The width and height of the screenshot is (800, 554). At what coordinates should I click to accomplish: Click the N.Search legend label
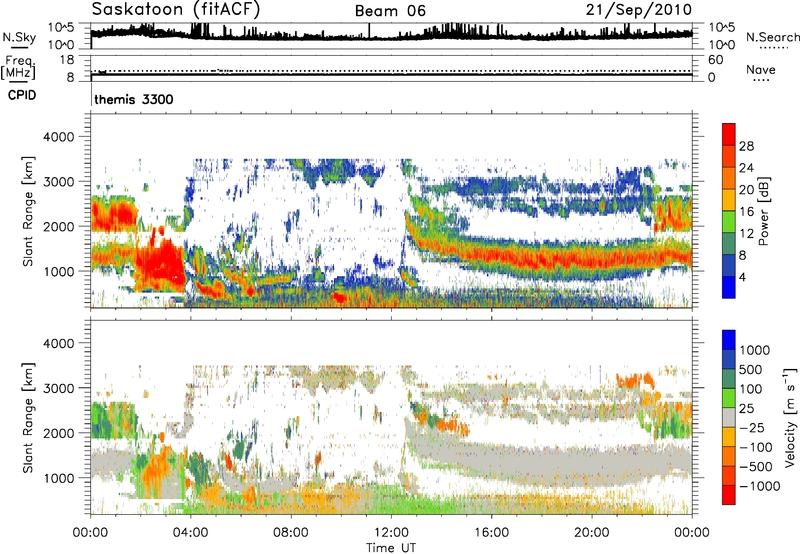pos(772,37)
